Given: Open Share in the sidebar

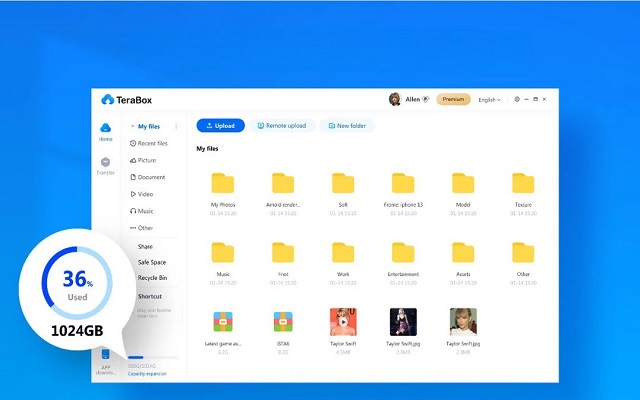Looking at the screenshot, I should [x=145, y=247].
